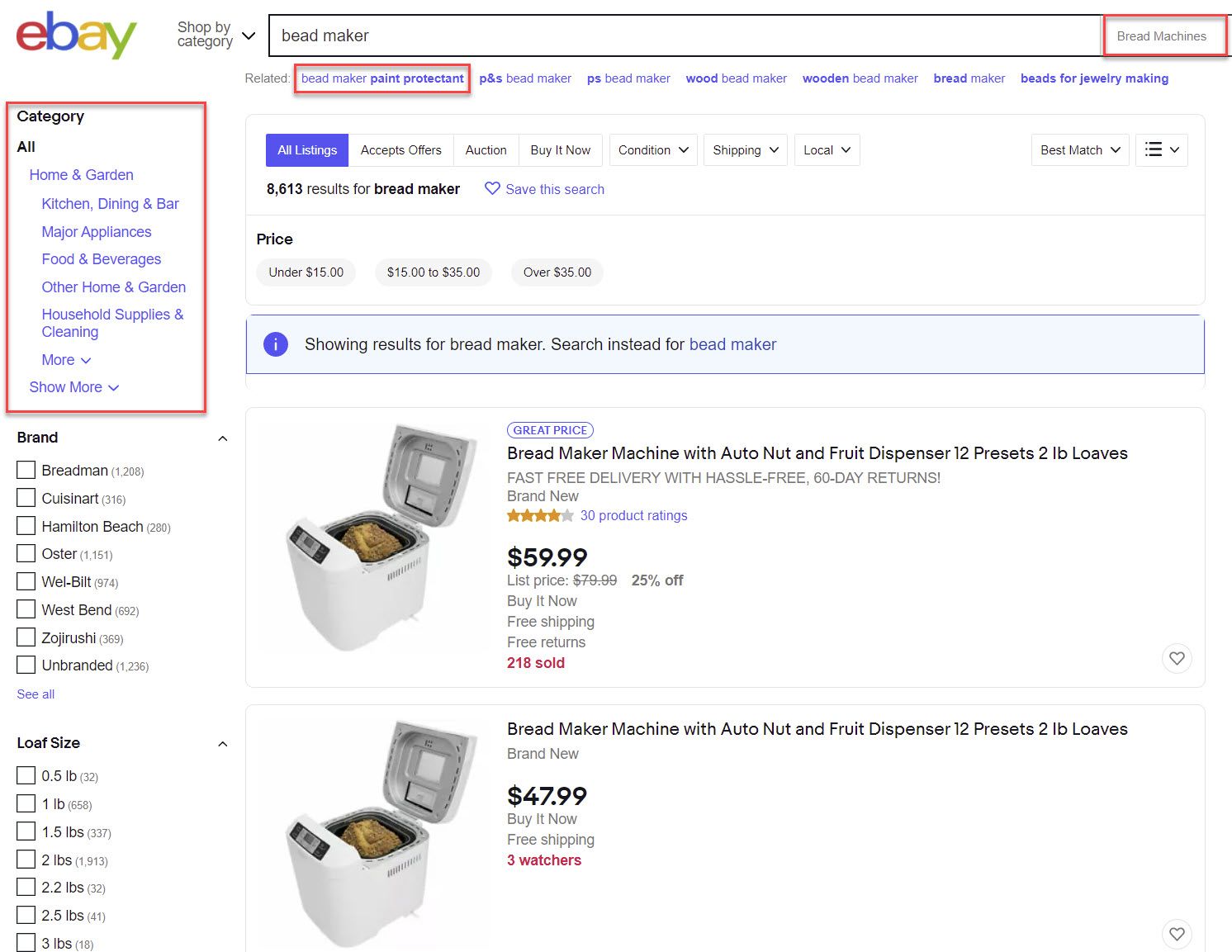The height and width of the screenshot is (952, 1232).
Task: Open the Best Match sort dropdown
Action: 1080,149
